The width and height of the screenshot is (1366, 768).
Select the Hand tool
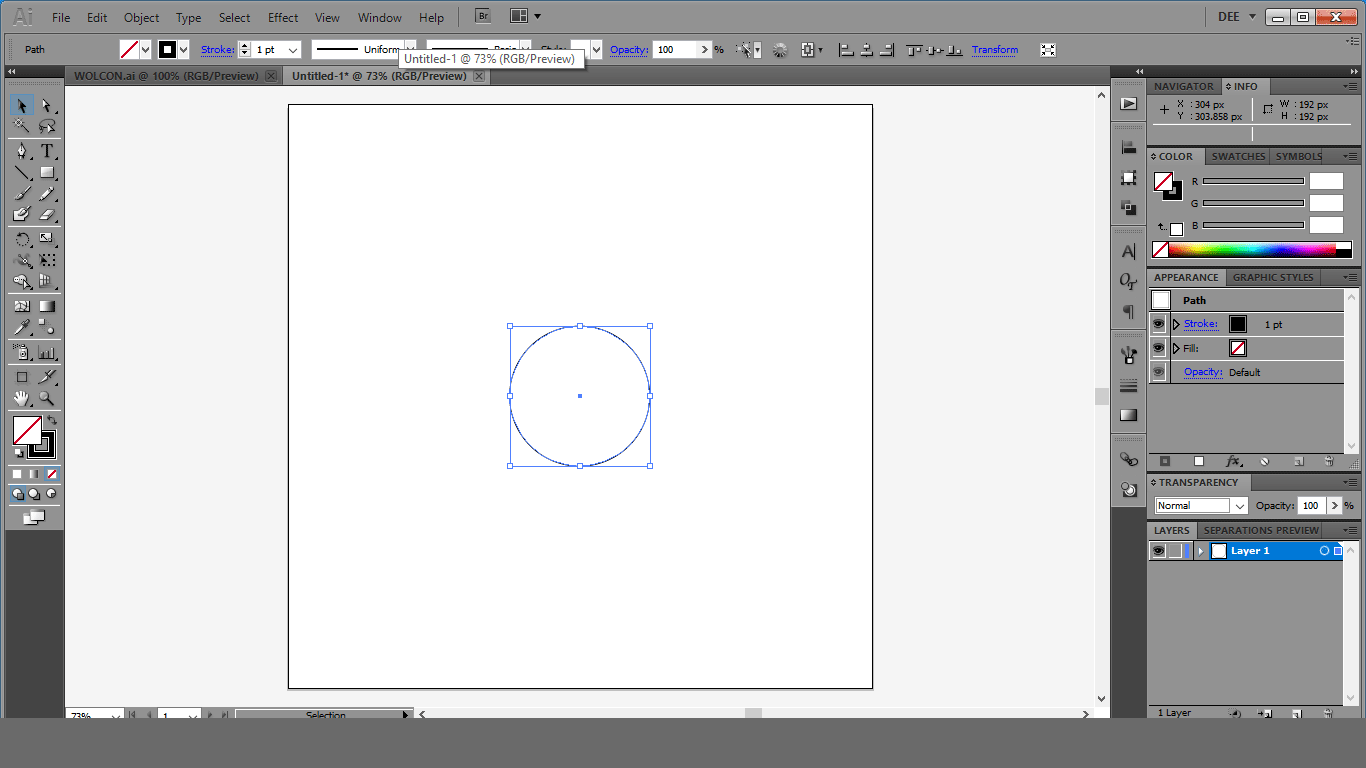tap(21, 398)
